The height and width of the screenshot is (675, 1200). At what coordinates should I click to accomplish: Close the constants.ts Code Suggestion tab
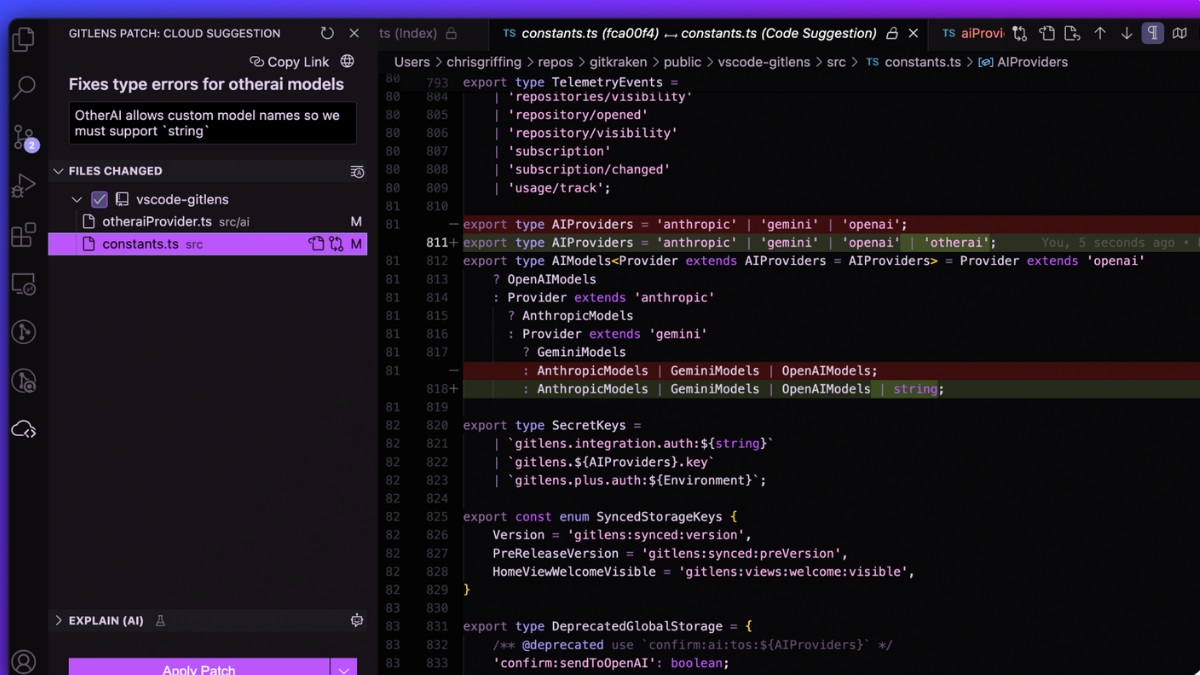pyautogui.click(x=913, y=33)
